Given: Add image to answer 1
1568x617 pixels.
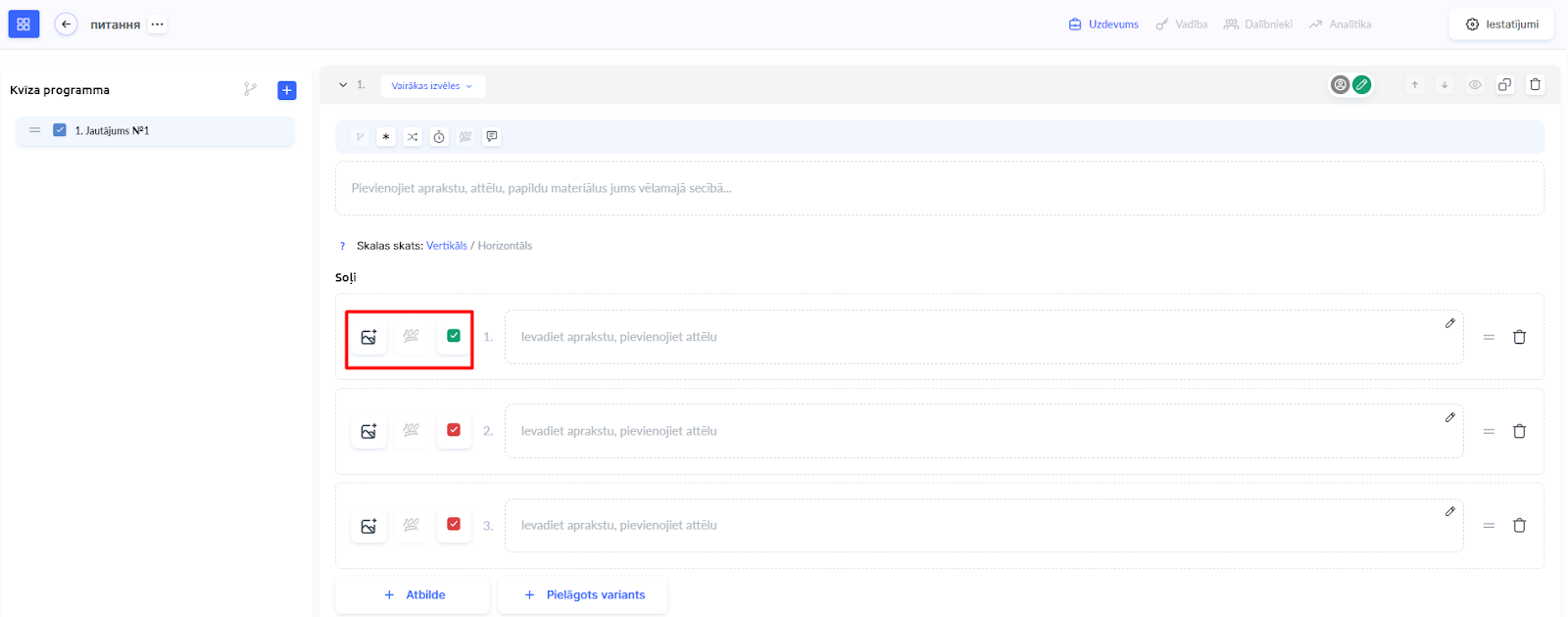Looking at the screenshot, I should [x=368, y=337].
